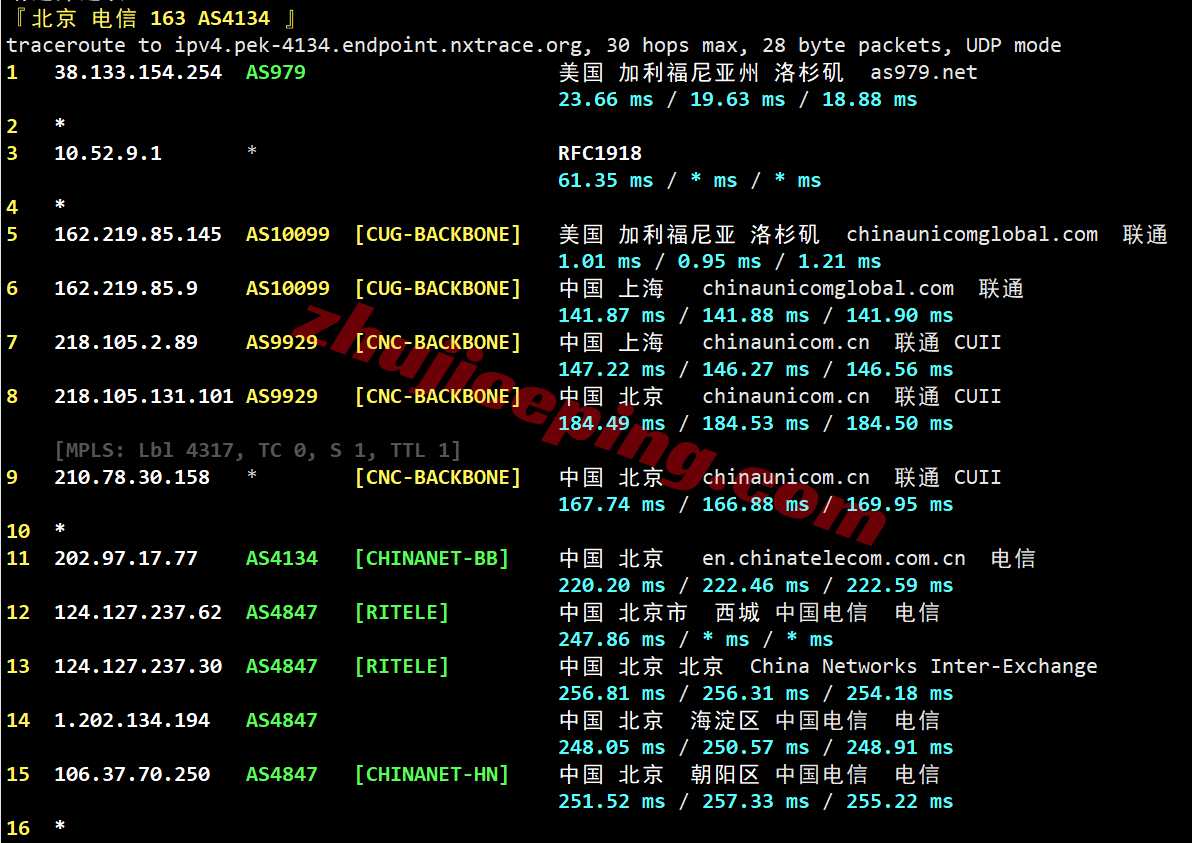1192x843 pixels.
Task: Click the AS979 label on hop 1
Action: click(275, 72)
